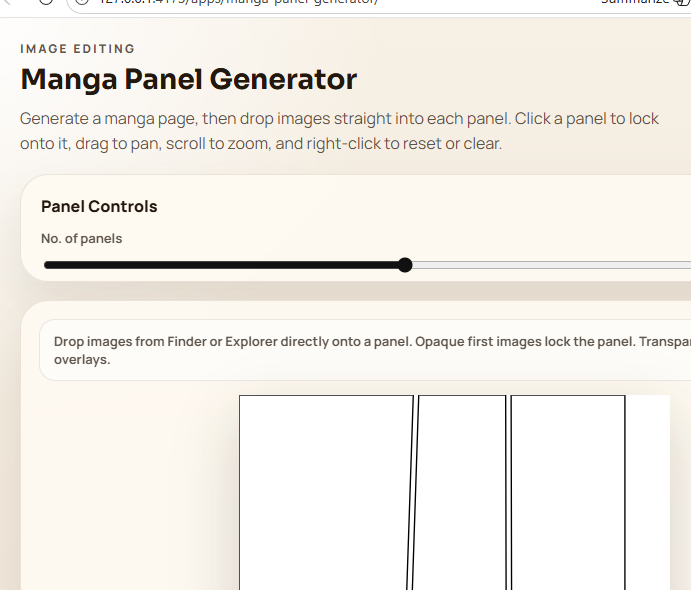
Task: Lock onto the narrow slanted middle panel
Action: coord(461,490)
